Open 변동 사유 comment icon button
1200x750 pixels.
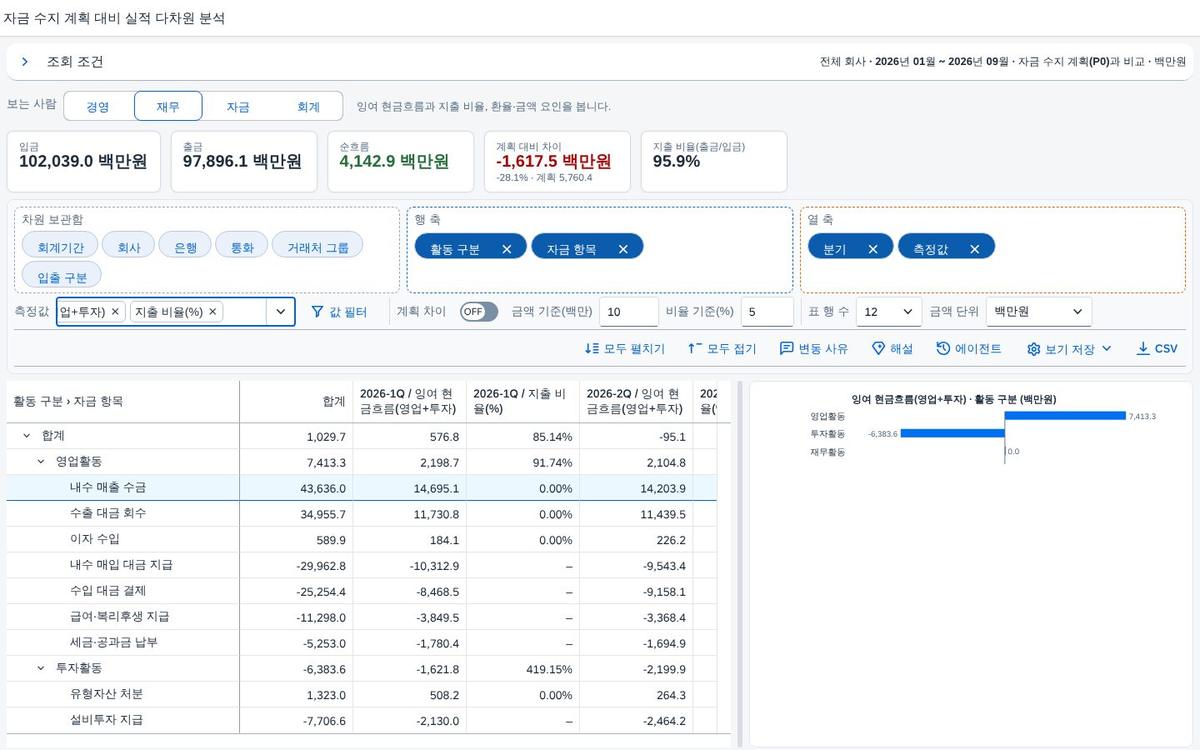(814, 349)
